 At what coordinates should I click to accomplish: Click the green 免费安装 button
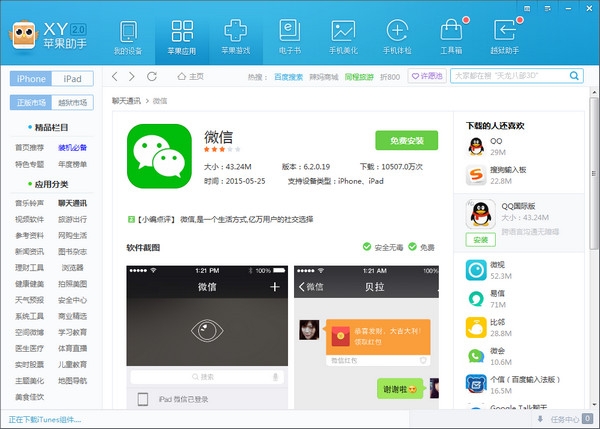[406, 140]
